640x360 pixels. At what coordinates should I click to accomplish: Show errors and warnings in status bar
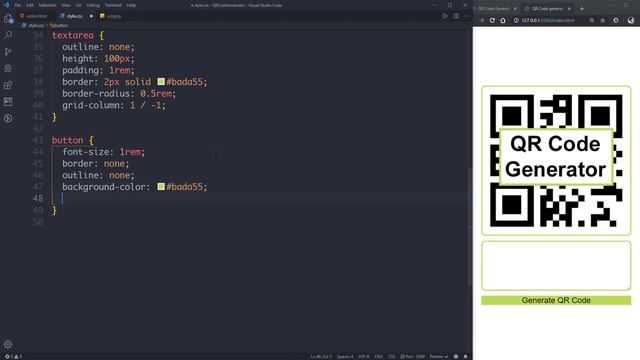[13, 356]
